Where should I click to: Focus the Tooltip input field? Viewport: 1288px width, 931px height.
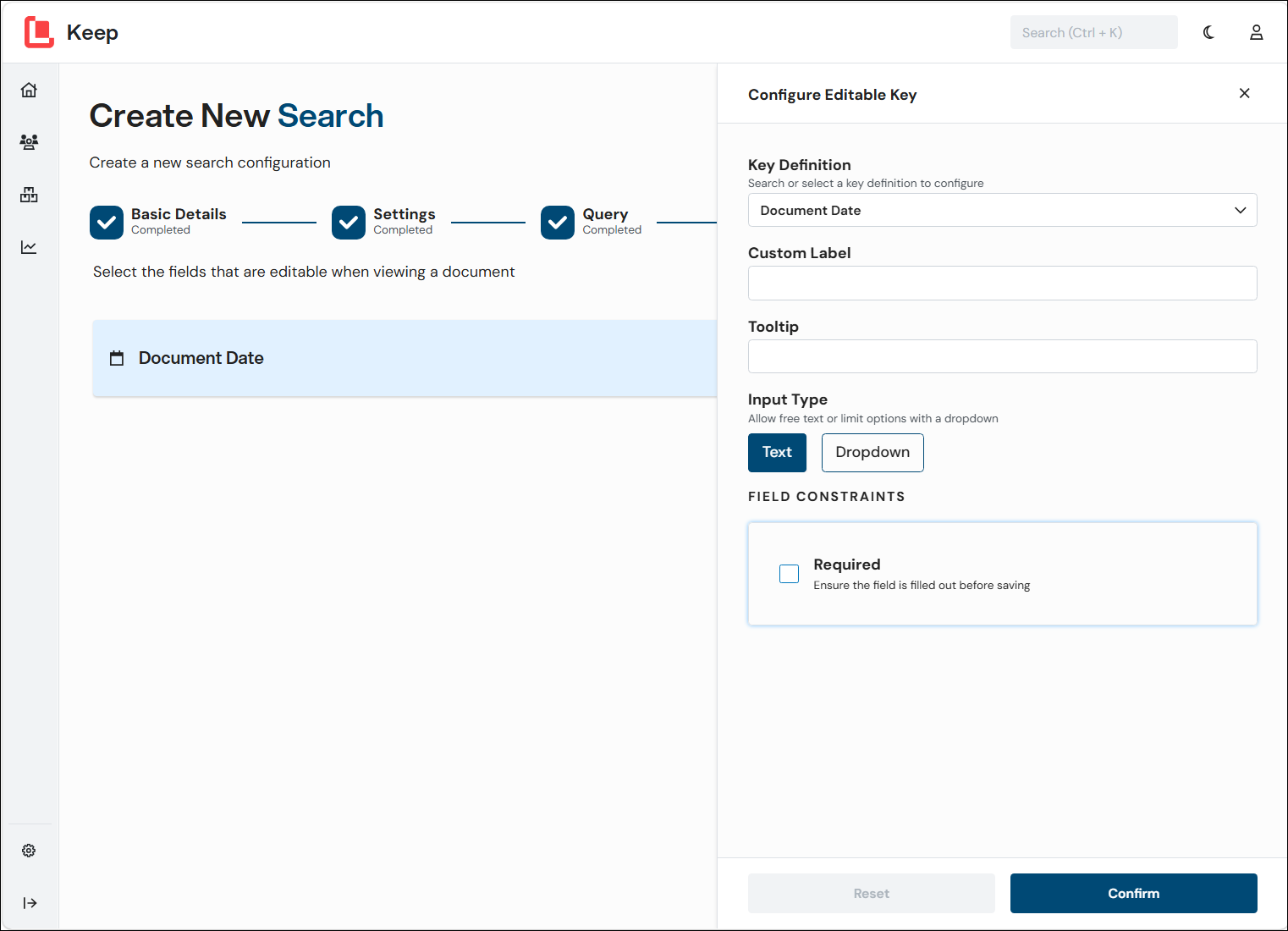pos(1002,356)
